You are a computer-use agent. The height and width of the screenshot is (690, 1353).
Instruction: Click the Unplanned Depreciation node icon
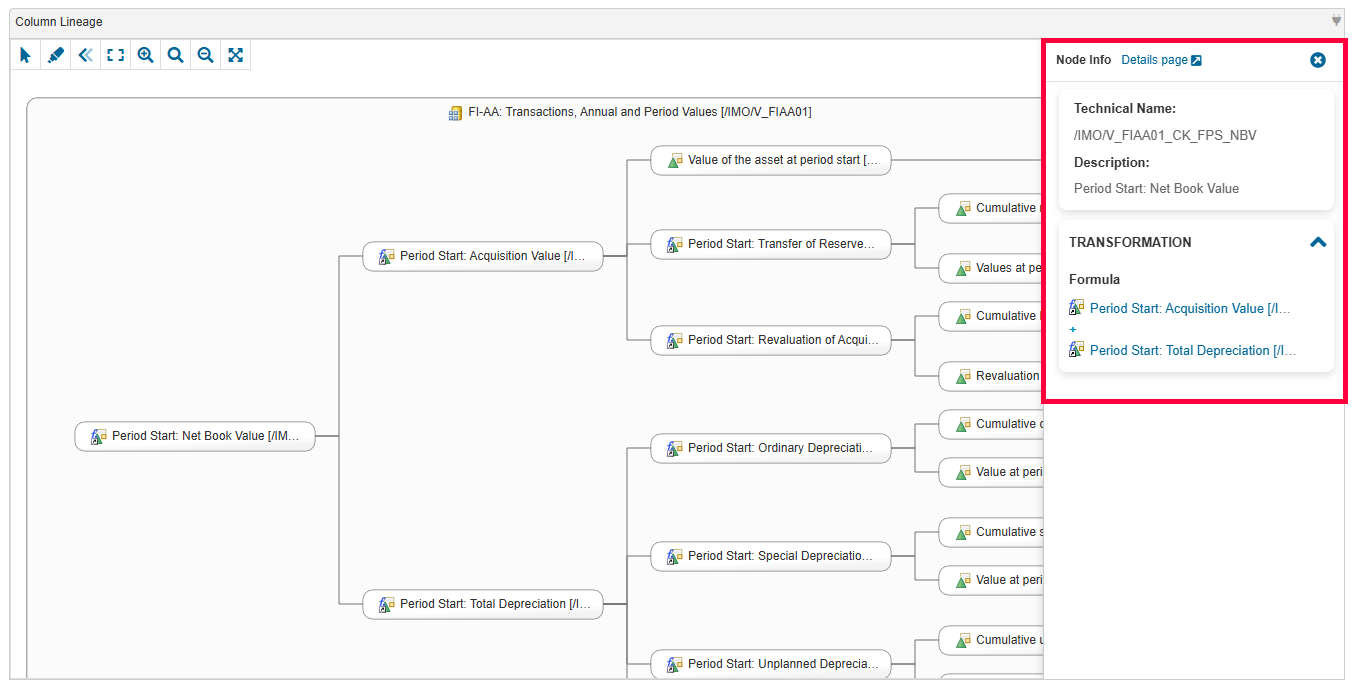(675, 664)
